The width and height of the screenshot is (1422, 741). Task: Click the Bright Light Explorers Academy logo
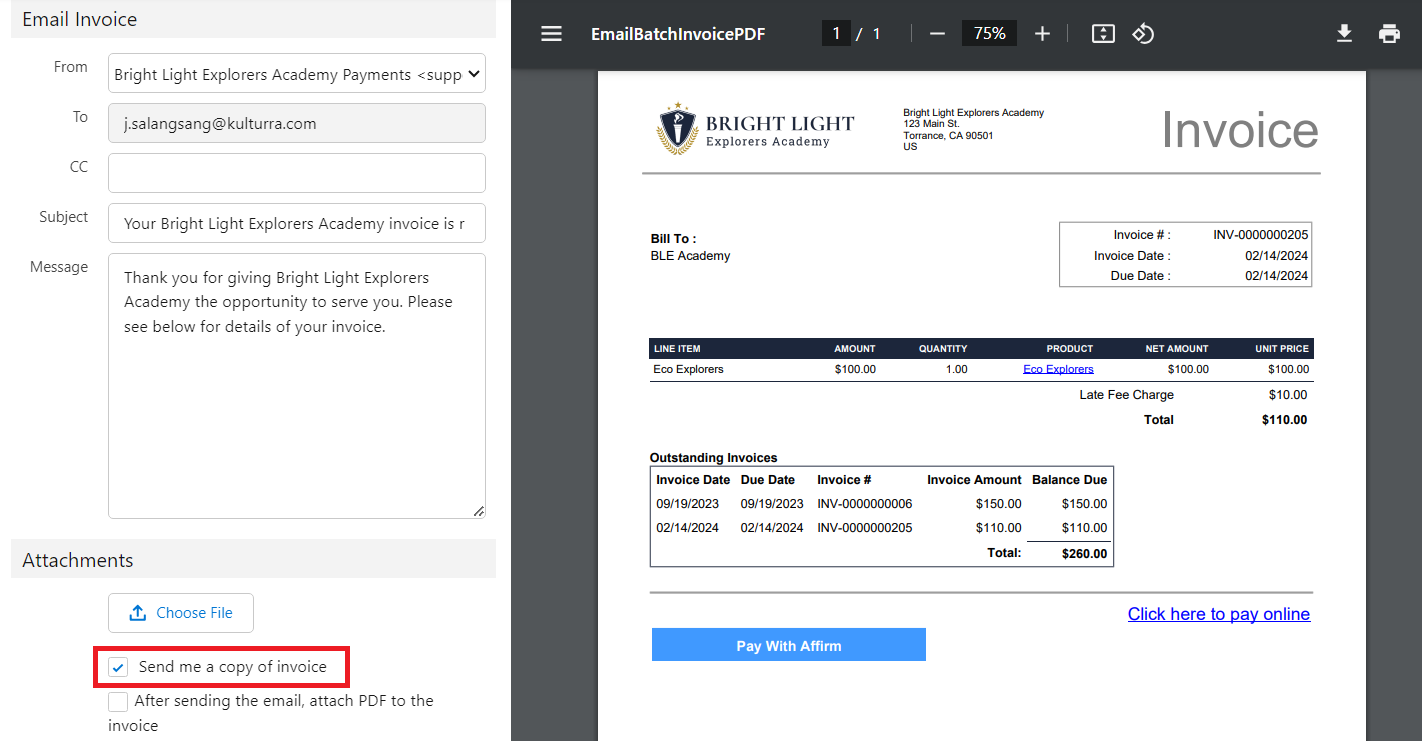point(756,130)
